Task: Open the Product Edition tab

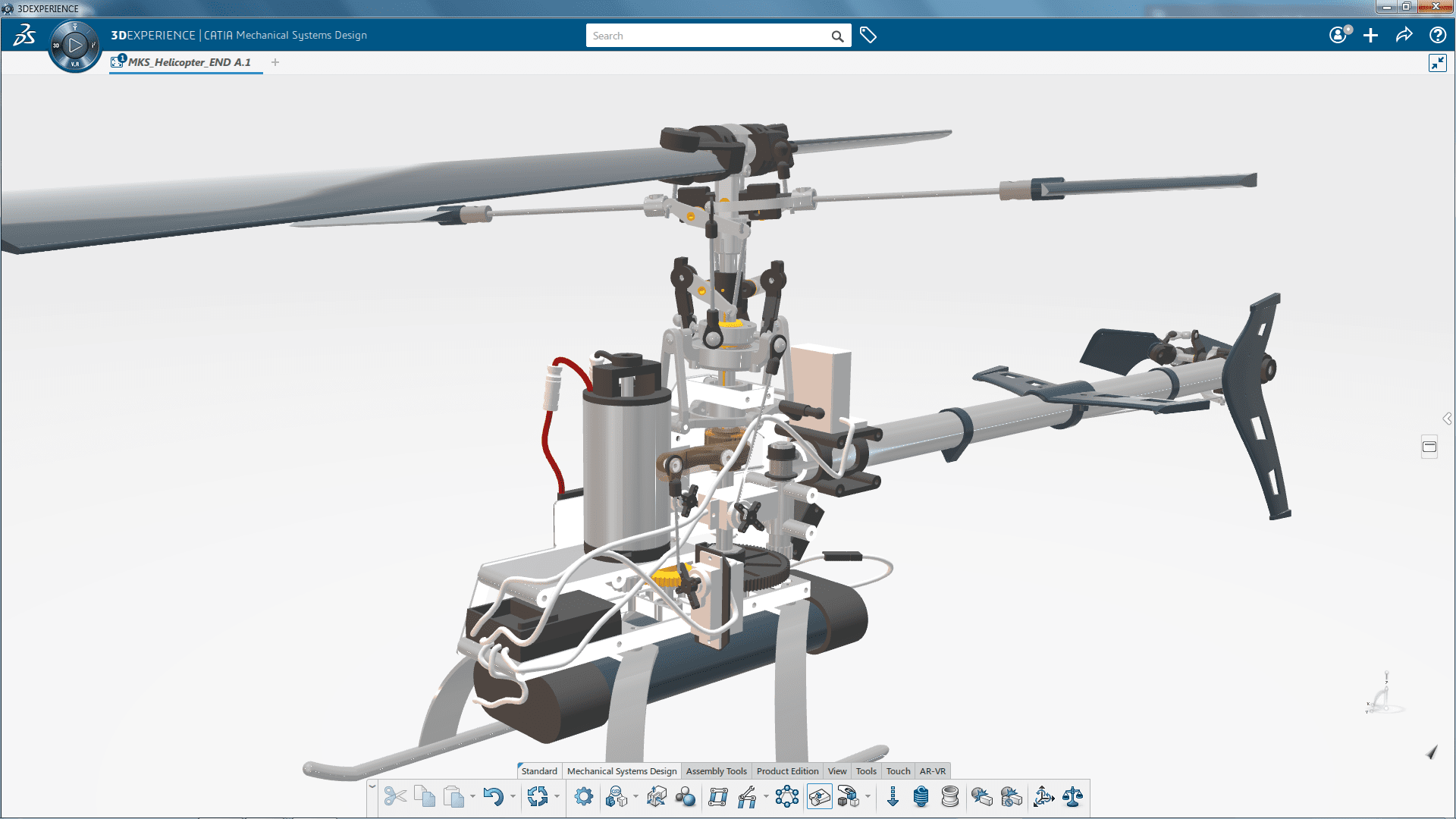Action: 787,771
